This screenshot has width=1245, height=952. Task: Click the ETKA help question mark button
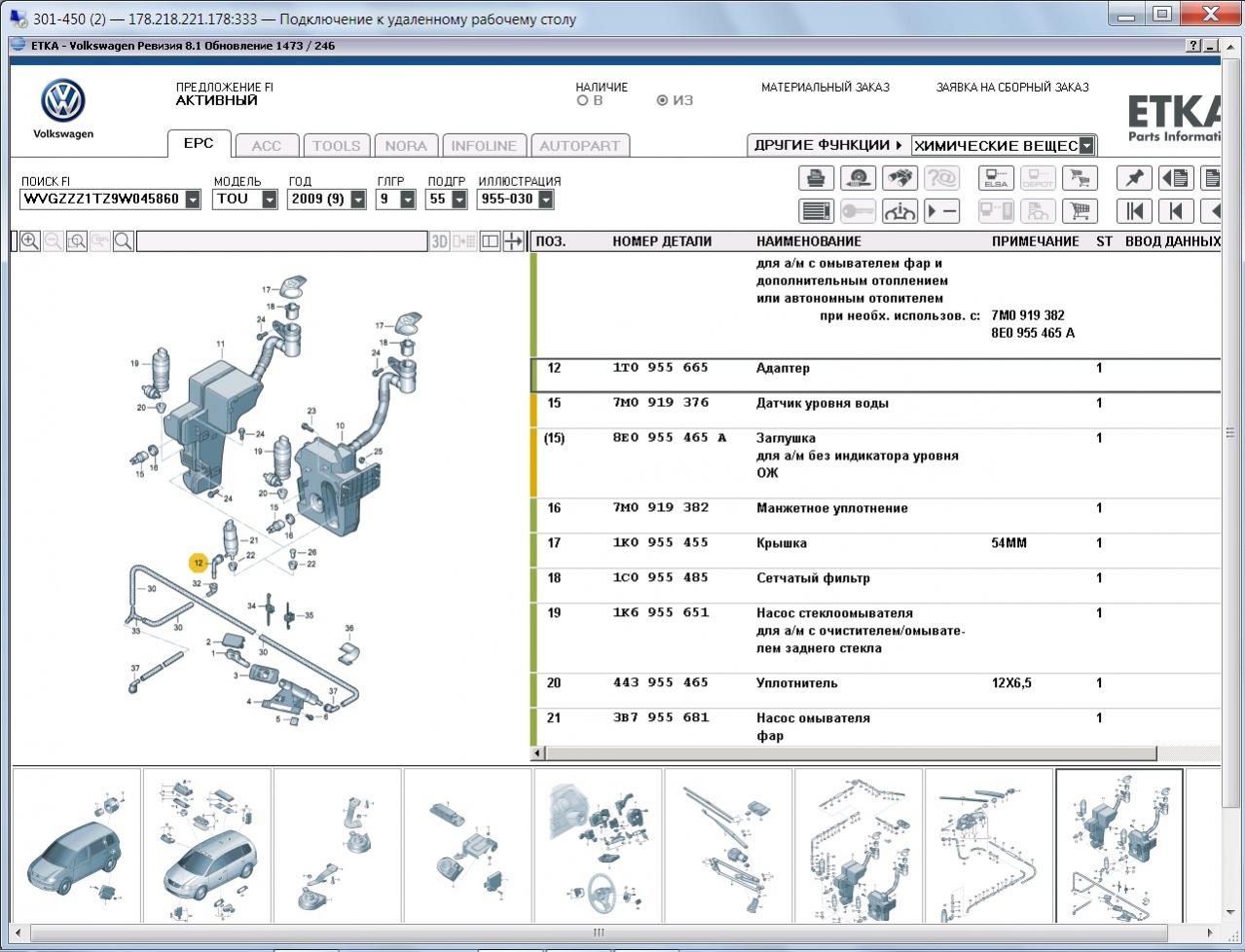(1193, 46)
